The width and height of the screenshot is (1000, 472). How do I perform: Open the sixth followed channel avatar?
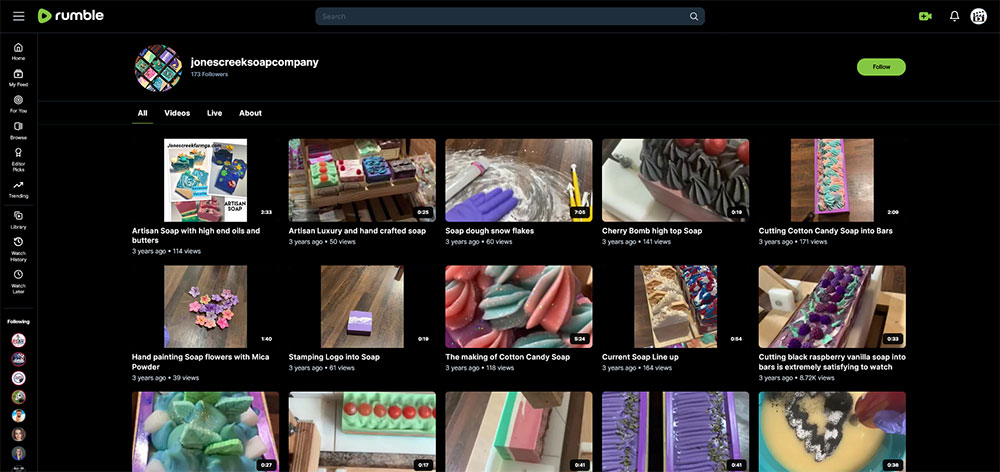(x=18, y=434)
